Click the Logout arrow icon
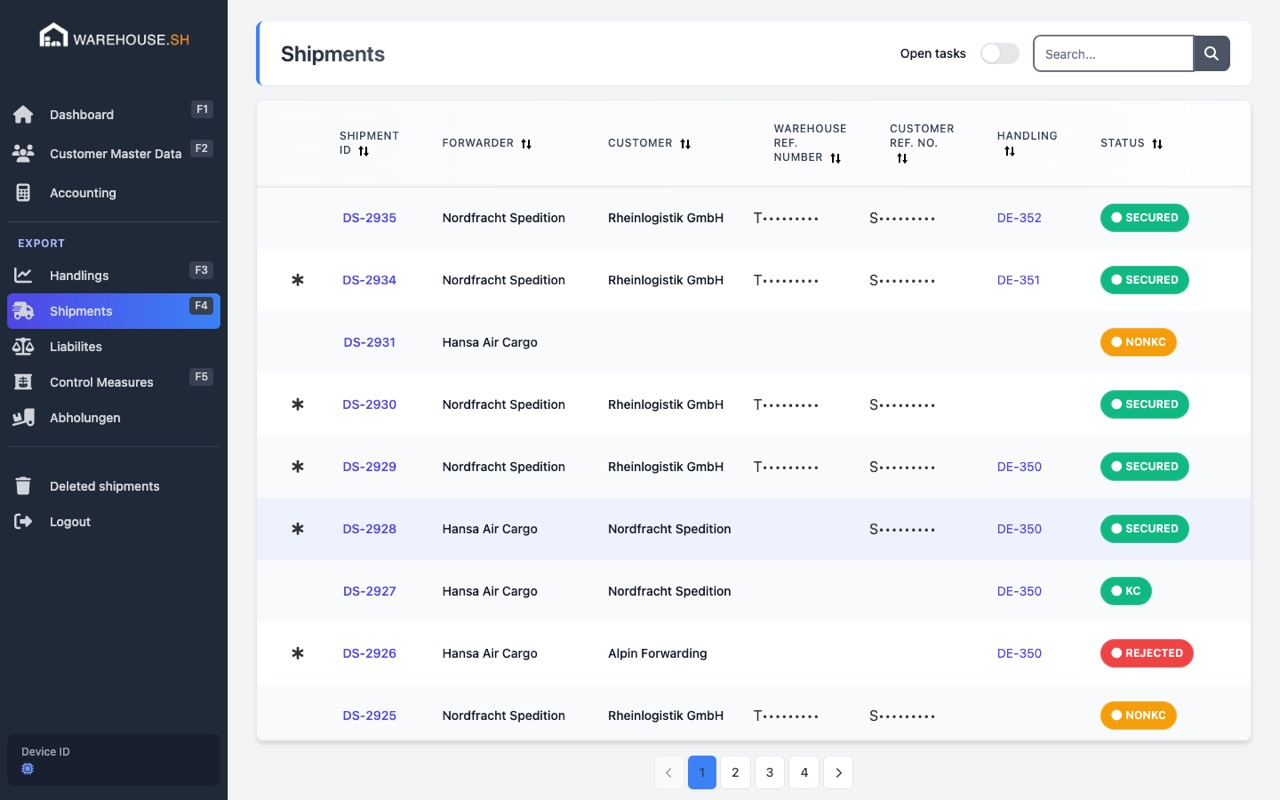 pos(23,521)
